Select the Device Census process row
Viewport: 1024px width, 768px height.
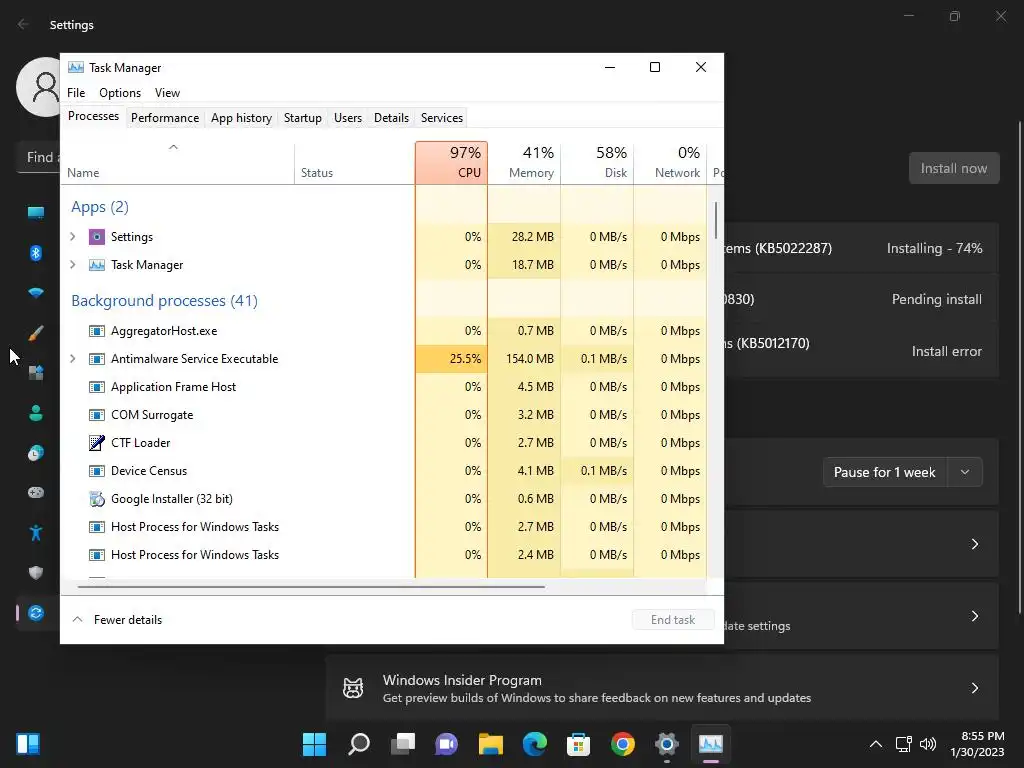(384, 471)
